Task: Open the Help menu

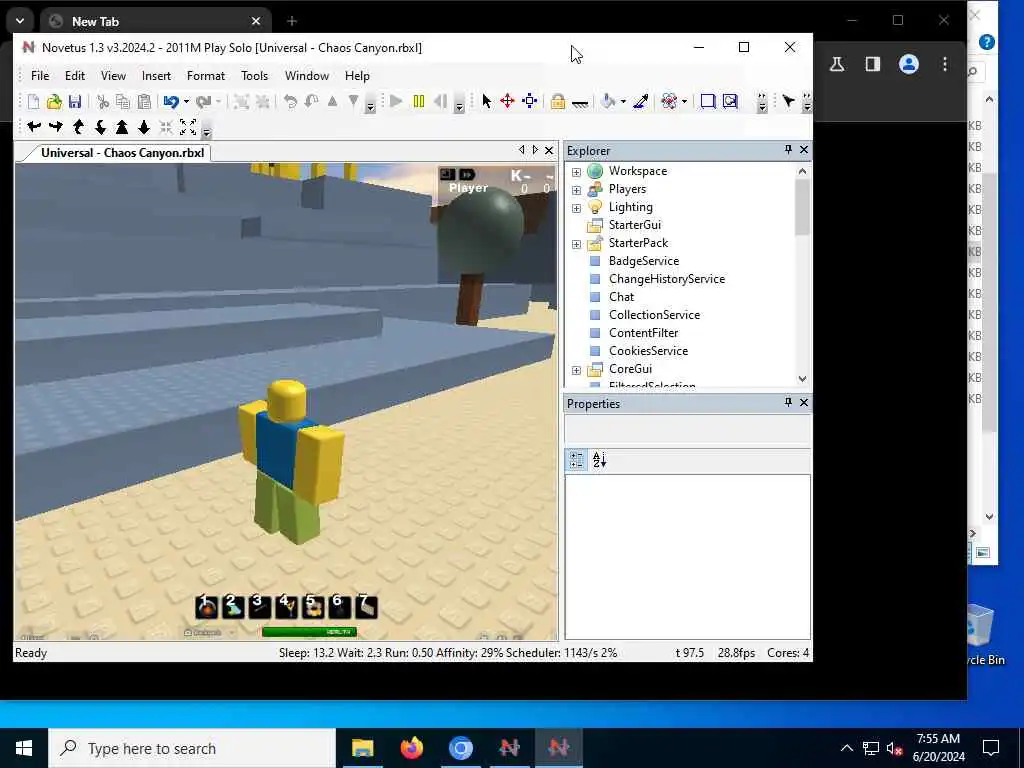Action: [x=357, y=76]
